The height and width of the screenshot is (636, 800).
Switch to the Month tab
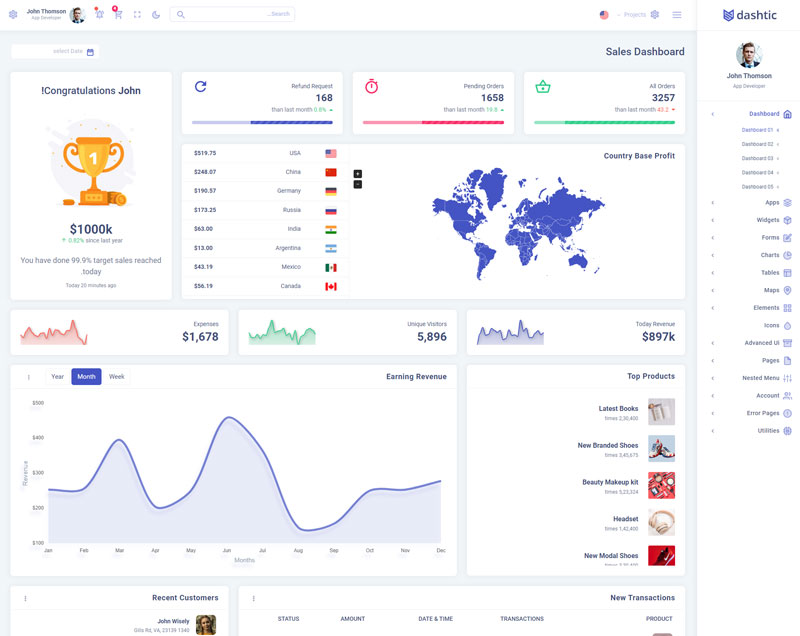(x=86, y=377)
